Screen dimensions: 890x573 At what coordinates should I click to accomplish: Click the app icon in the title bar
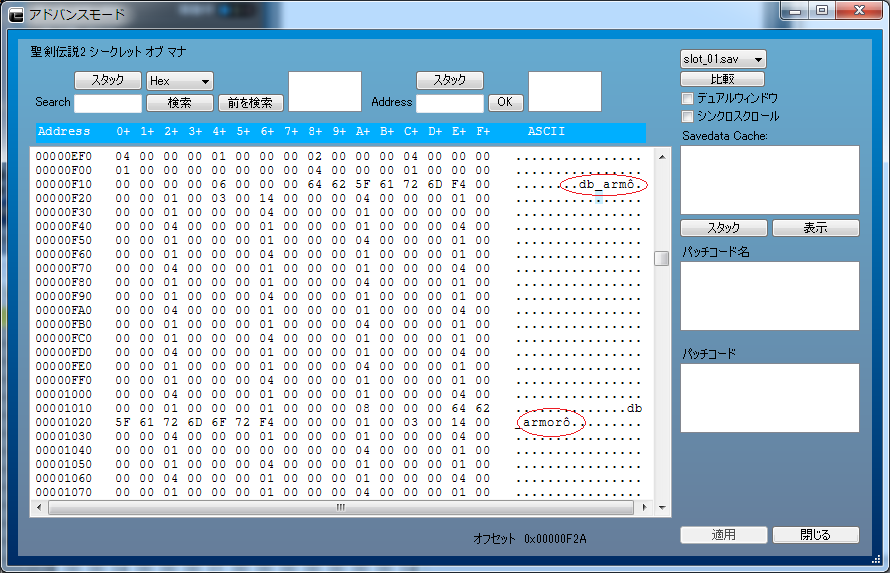pyautogui.click(x=16, y=14)
